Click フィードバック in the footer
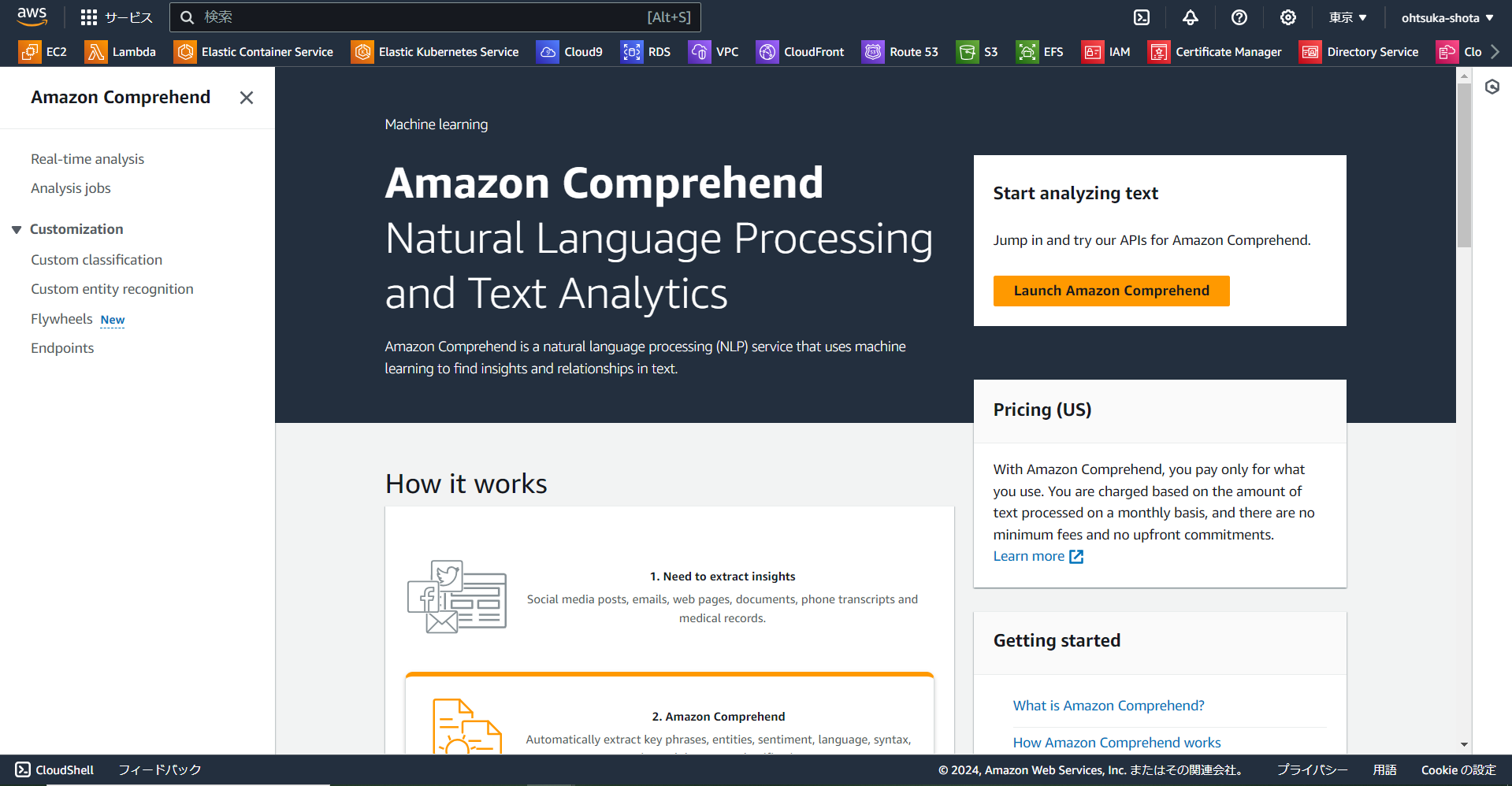Screen dimensions: 1512x786 pyautogui.click(x=160, y=769)
